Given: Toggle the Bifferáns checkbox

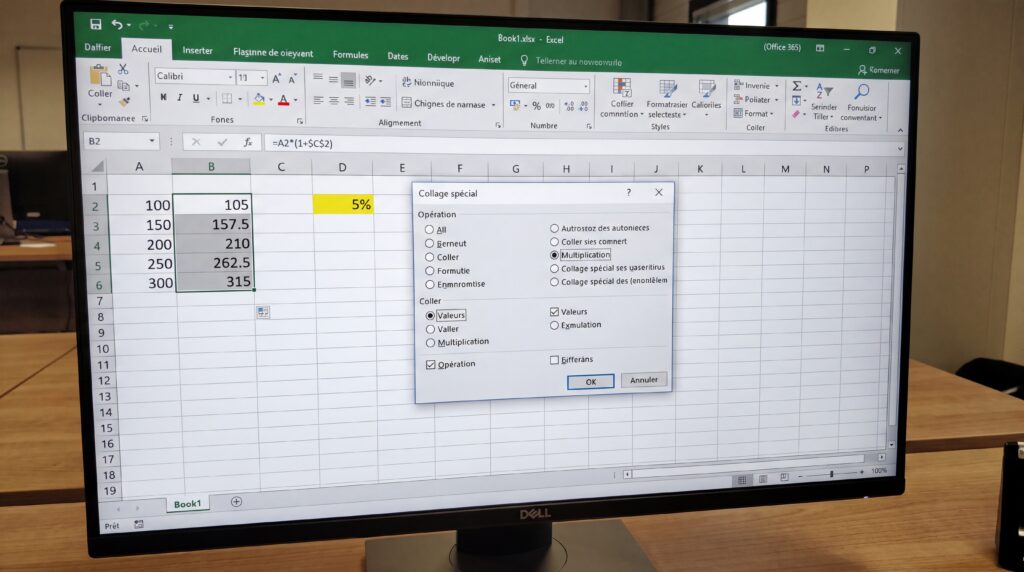Looking at the screenshot, I should [x=554, y=360].
